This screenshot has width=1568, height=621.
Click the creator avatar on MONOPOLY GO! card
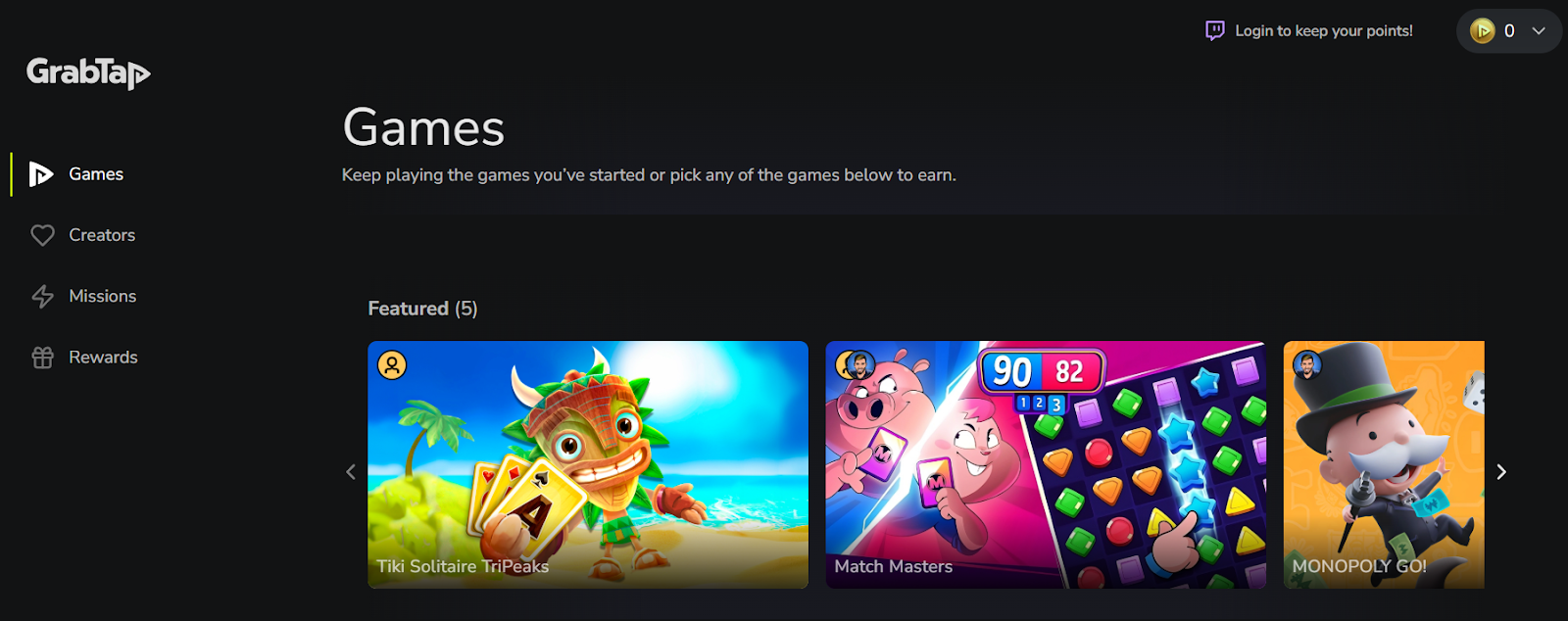pyautogui.click(x=1307, y=364)
